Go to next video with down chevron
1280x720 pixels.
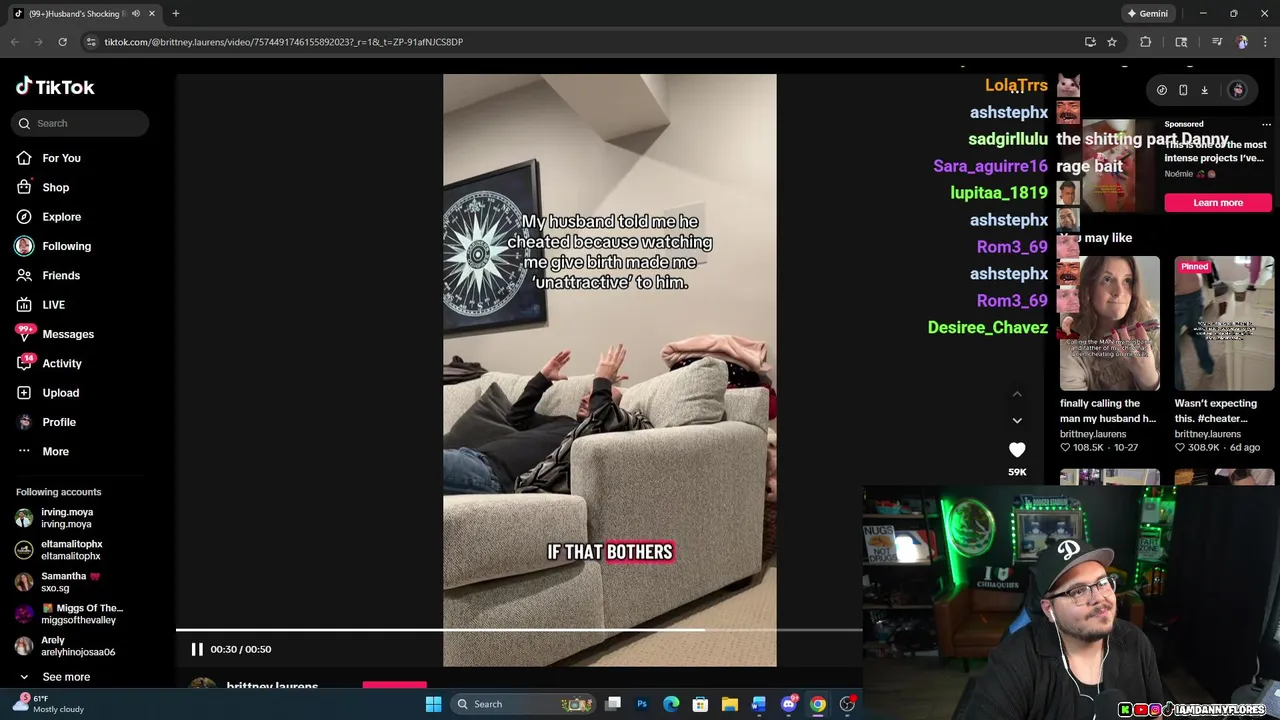click(1017, 420)
